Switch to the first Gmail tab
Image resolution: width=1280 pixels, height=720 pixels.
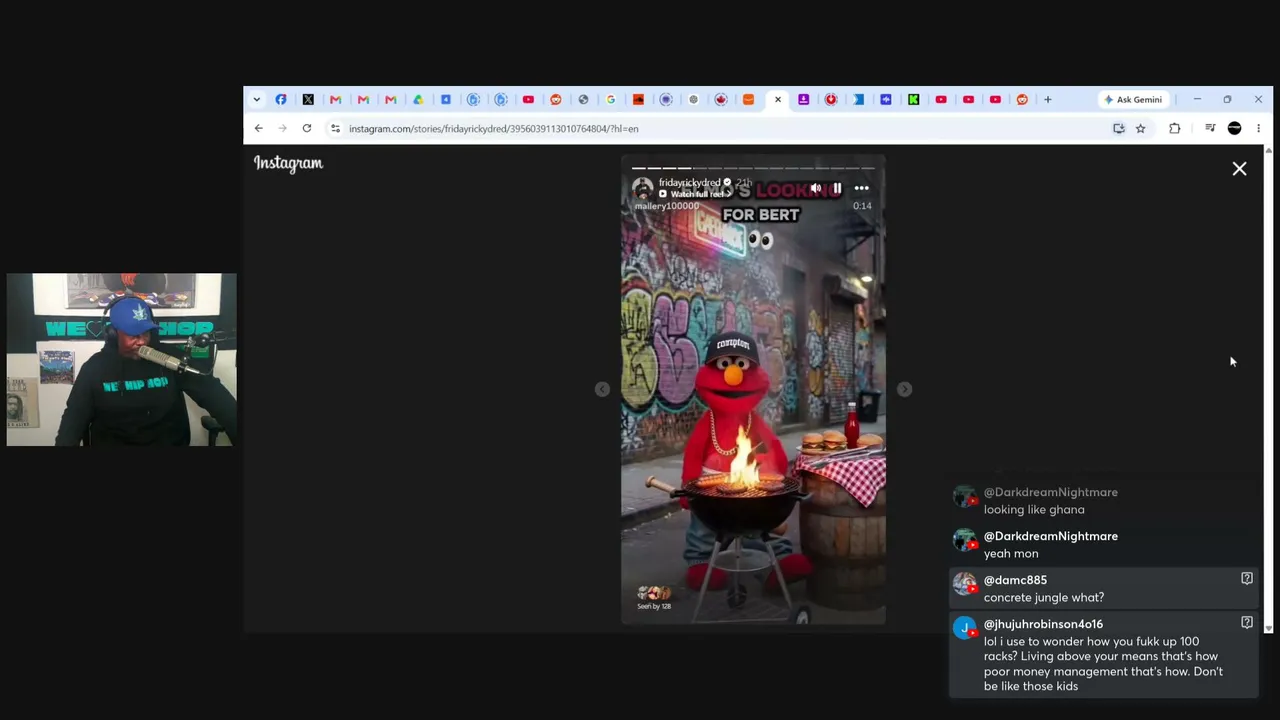click(336, 99)
